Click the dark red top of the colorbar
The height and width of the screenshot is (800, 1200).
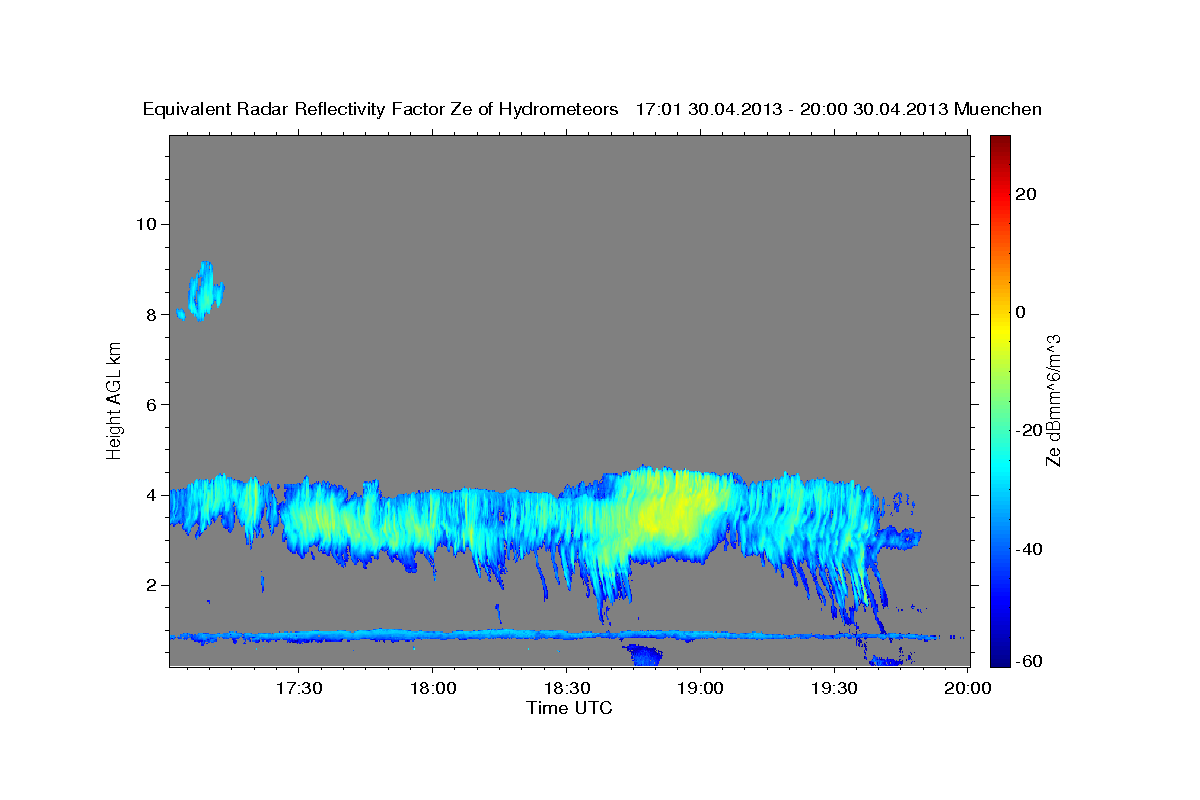click(x=1001, y=145)
